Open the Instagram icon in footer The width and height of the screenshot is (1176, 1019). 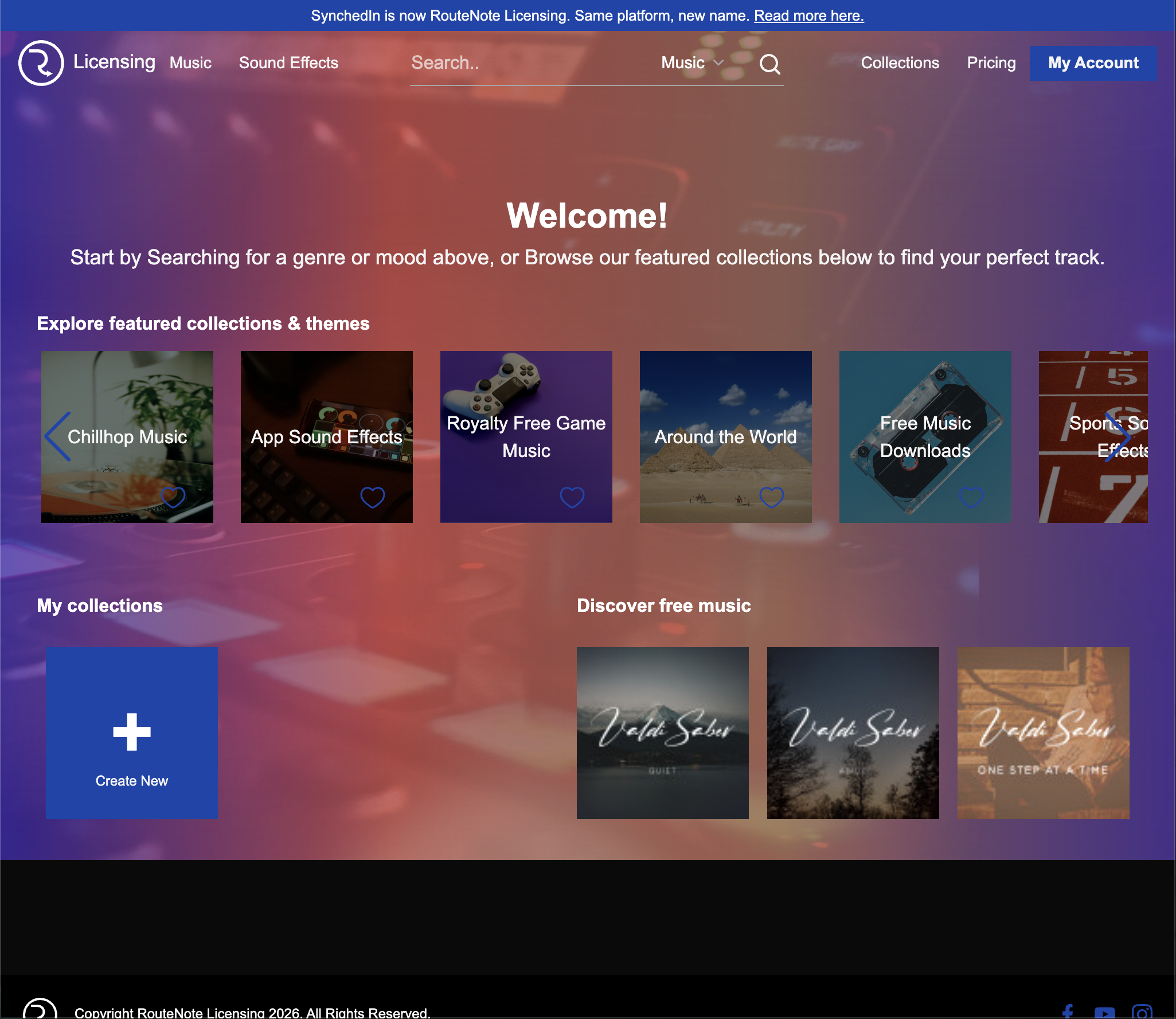(x=1142, y=1013)
